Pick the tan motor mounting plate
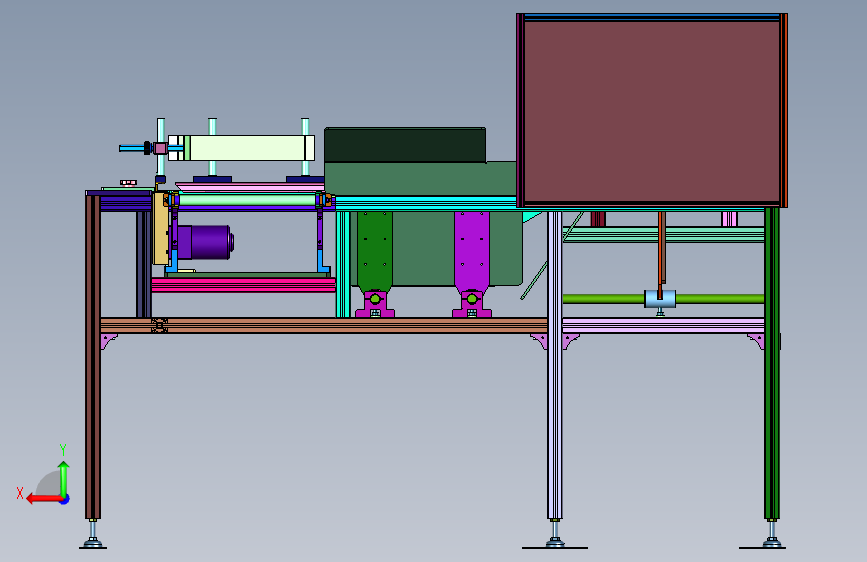The image size is (867, 562). pos(160,228)
